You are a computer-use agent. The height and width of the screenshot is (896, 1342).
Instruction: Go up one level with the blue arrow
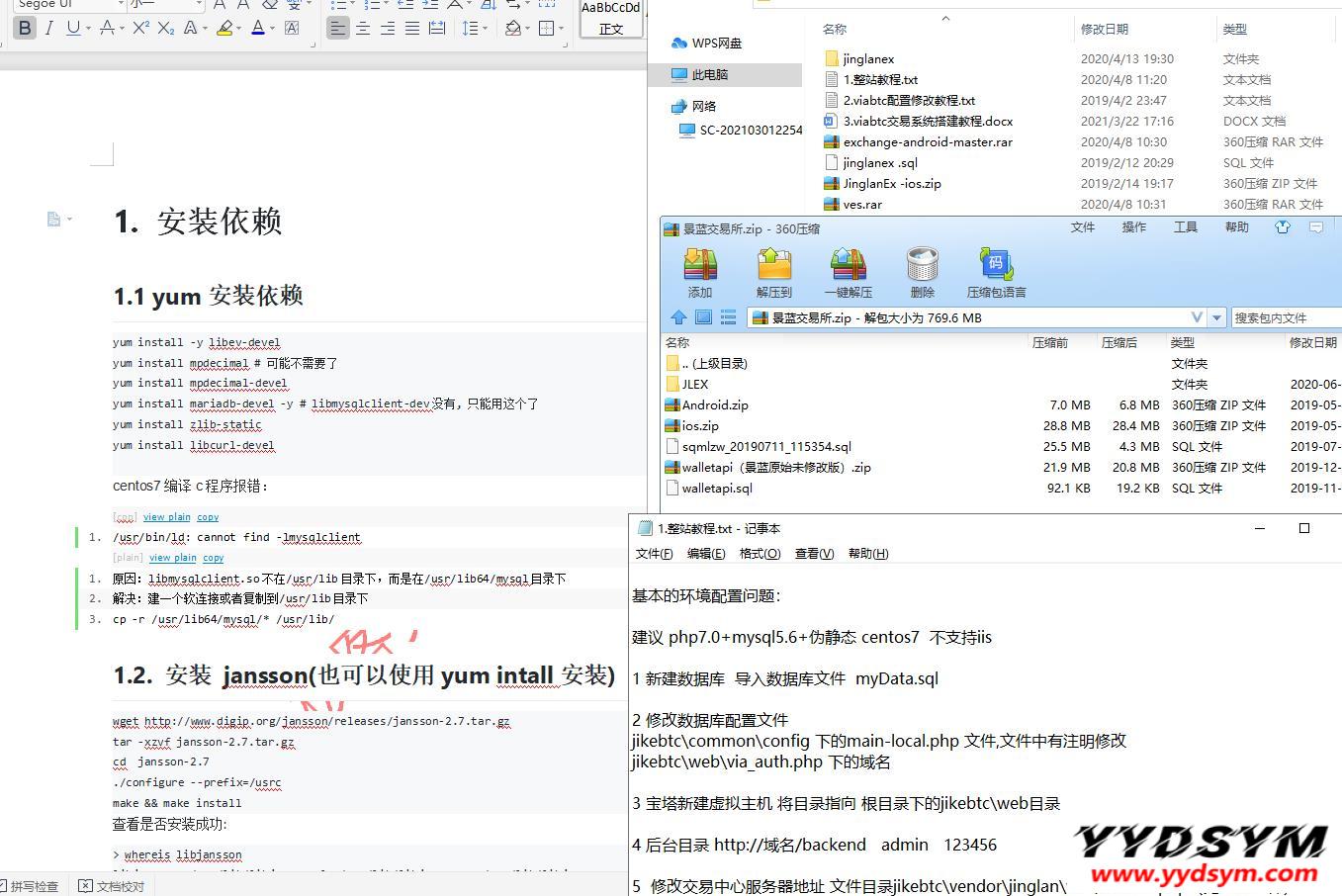coord(678,317)
